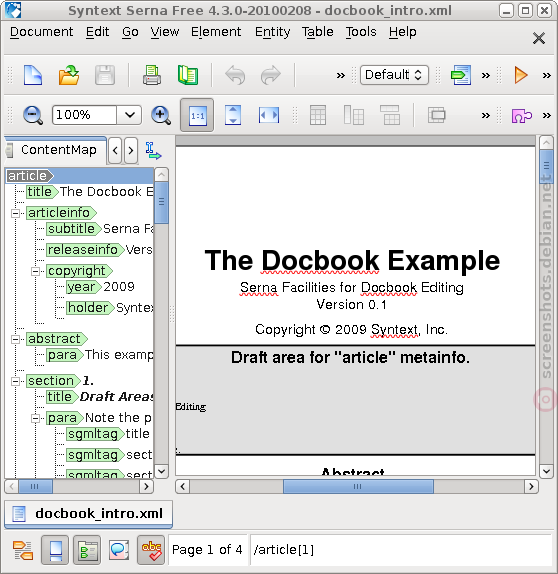Click the purple puzzle piece plugin icon

click(521, 116)
